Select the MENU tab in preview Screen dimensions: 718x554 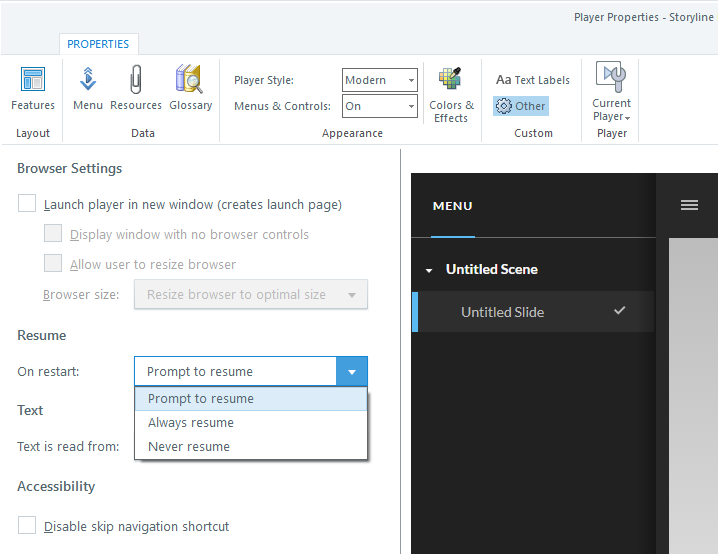(453, 206)
